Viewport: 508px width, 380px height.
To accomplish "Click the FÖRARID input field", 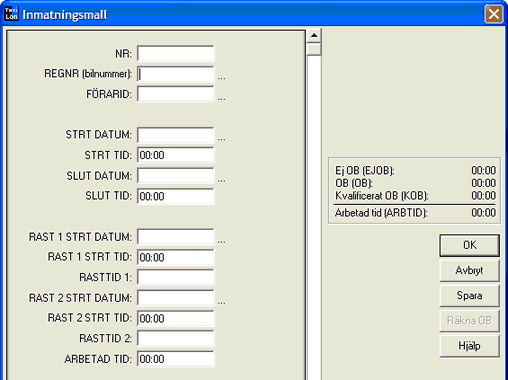I will tap(175, 94).
